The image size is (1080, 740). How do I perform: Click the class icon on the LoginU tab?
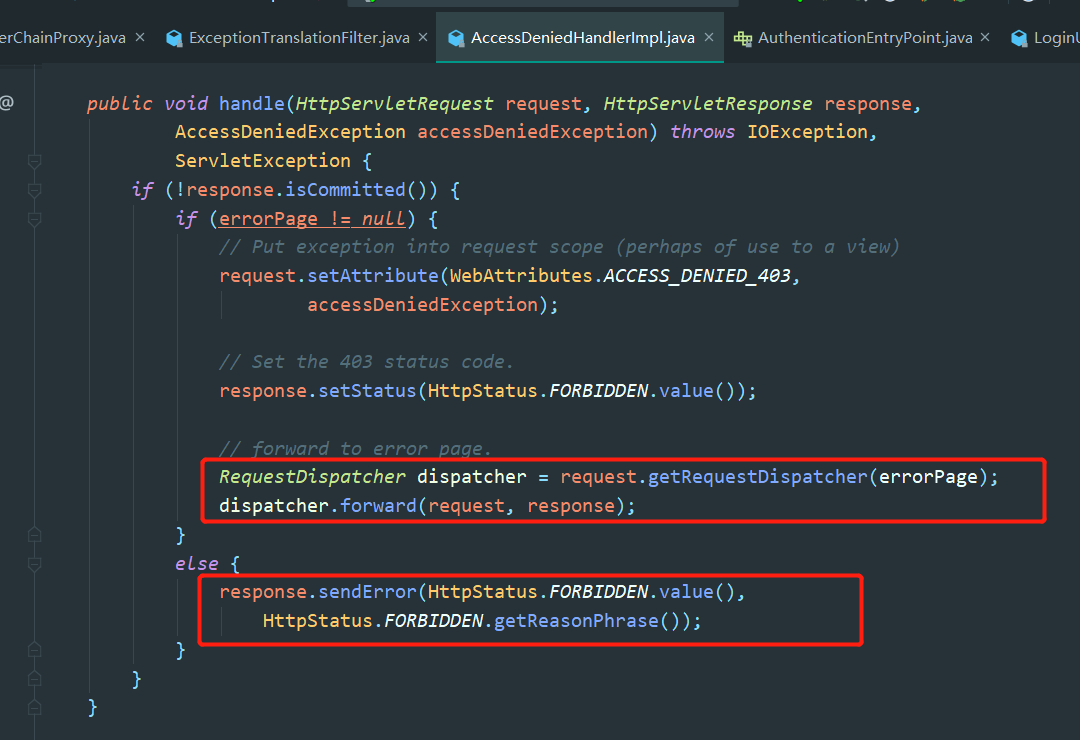point(1019,37)
